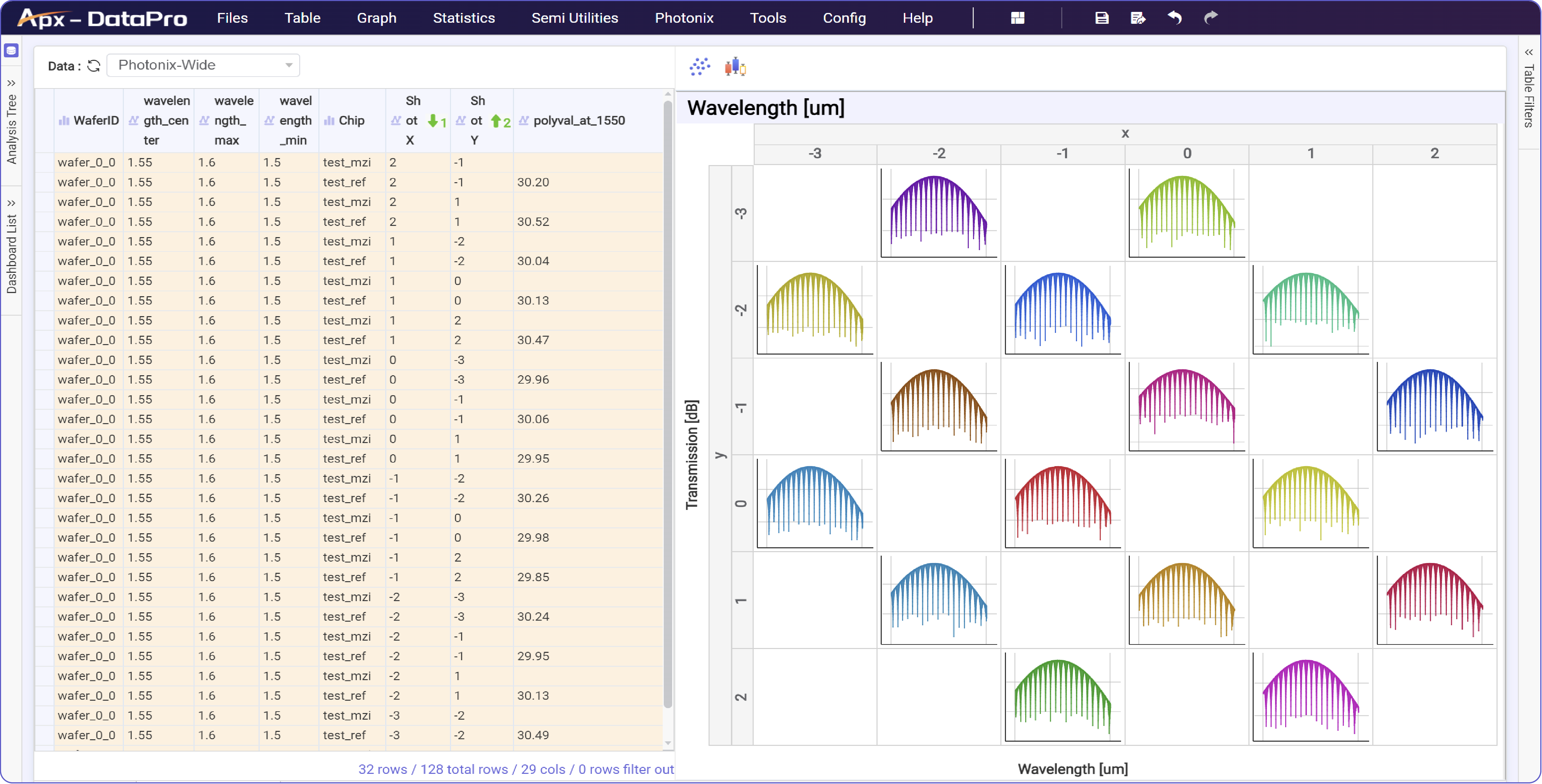This screenshot has height=784, width=1542.
Task: Open the Photonix menu
Action: click(684, 18)
